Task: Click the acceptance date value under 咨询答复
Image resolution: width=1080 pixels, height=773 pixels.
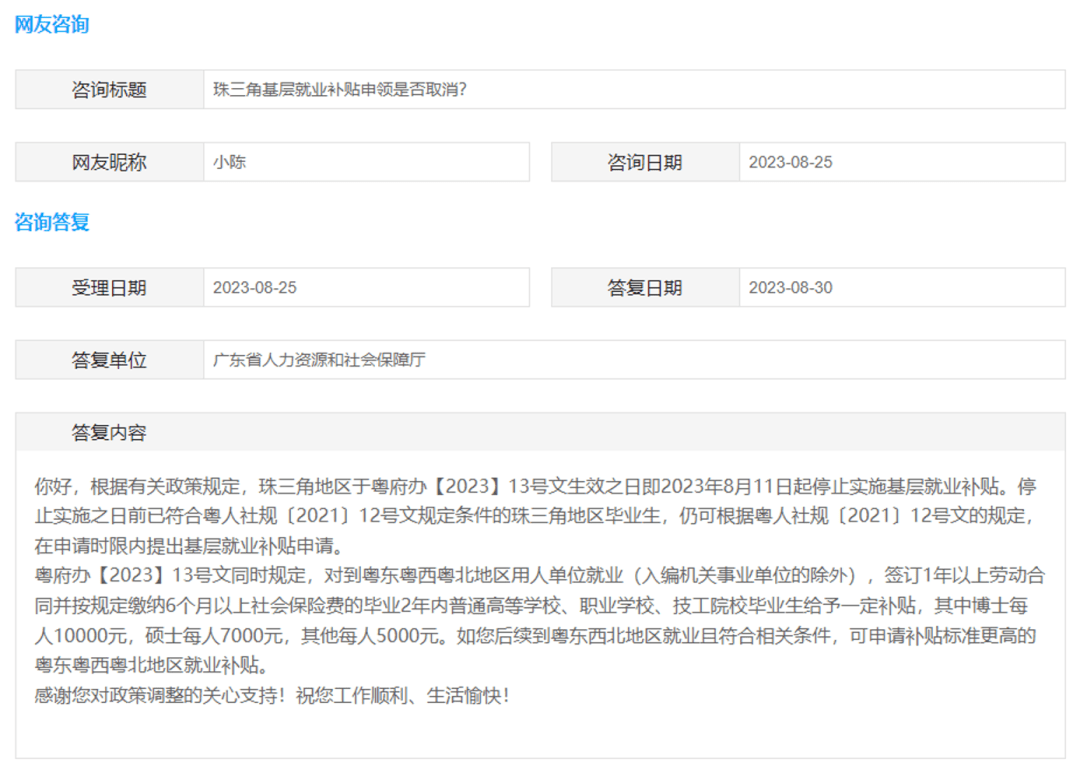Action: coord(255,288)
